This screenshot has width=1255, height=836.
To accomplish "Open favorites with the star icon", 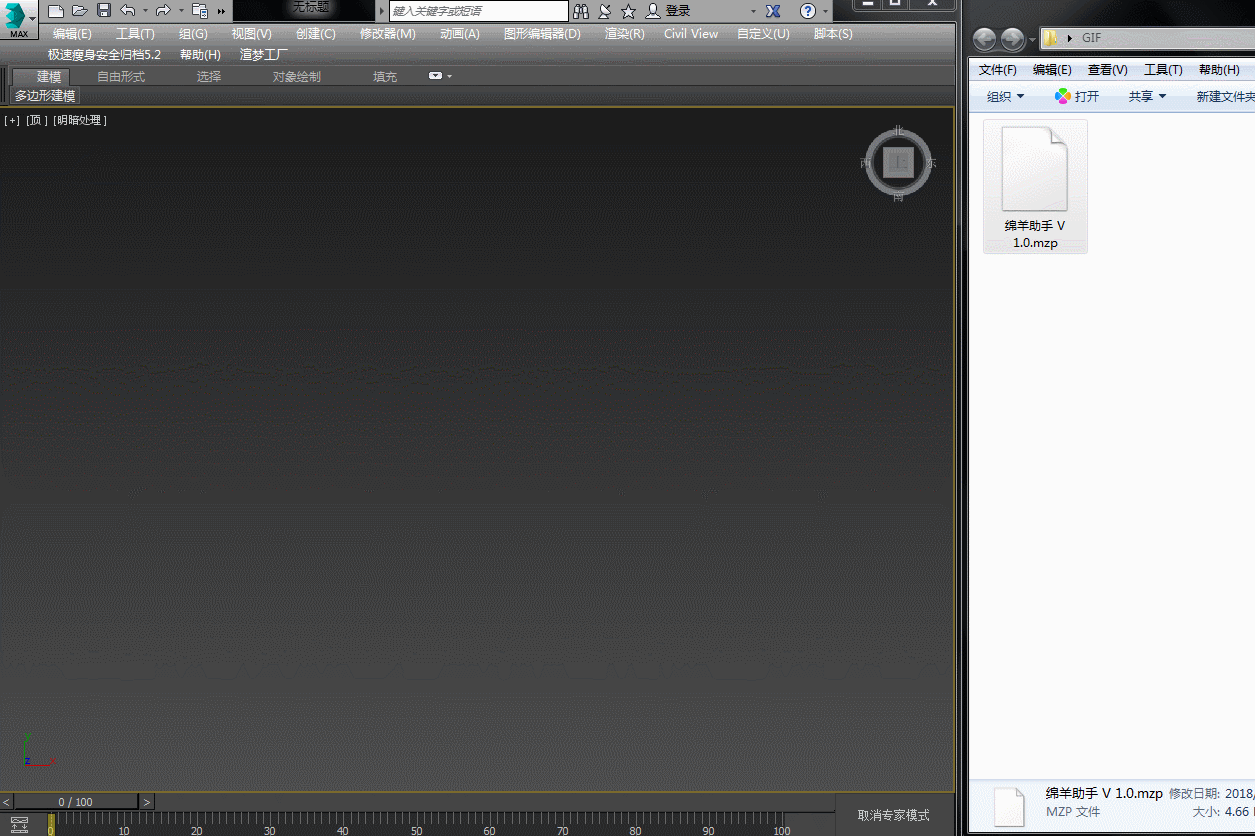I will pos(628,11).
